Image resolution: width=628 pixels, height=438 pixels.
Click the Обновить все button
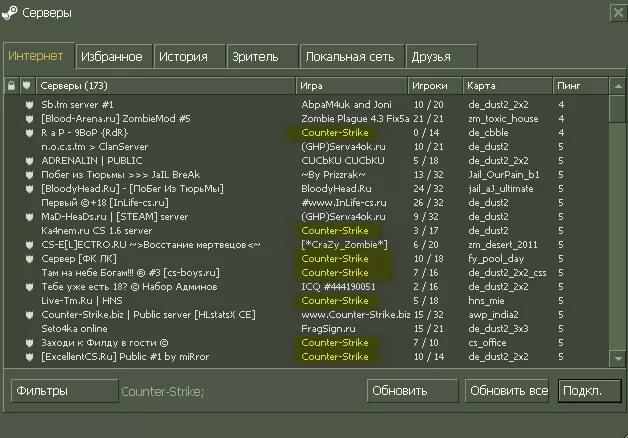click(507, 391)
